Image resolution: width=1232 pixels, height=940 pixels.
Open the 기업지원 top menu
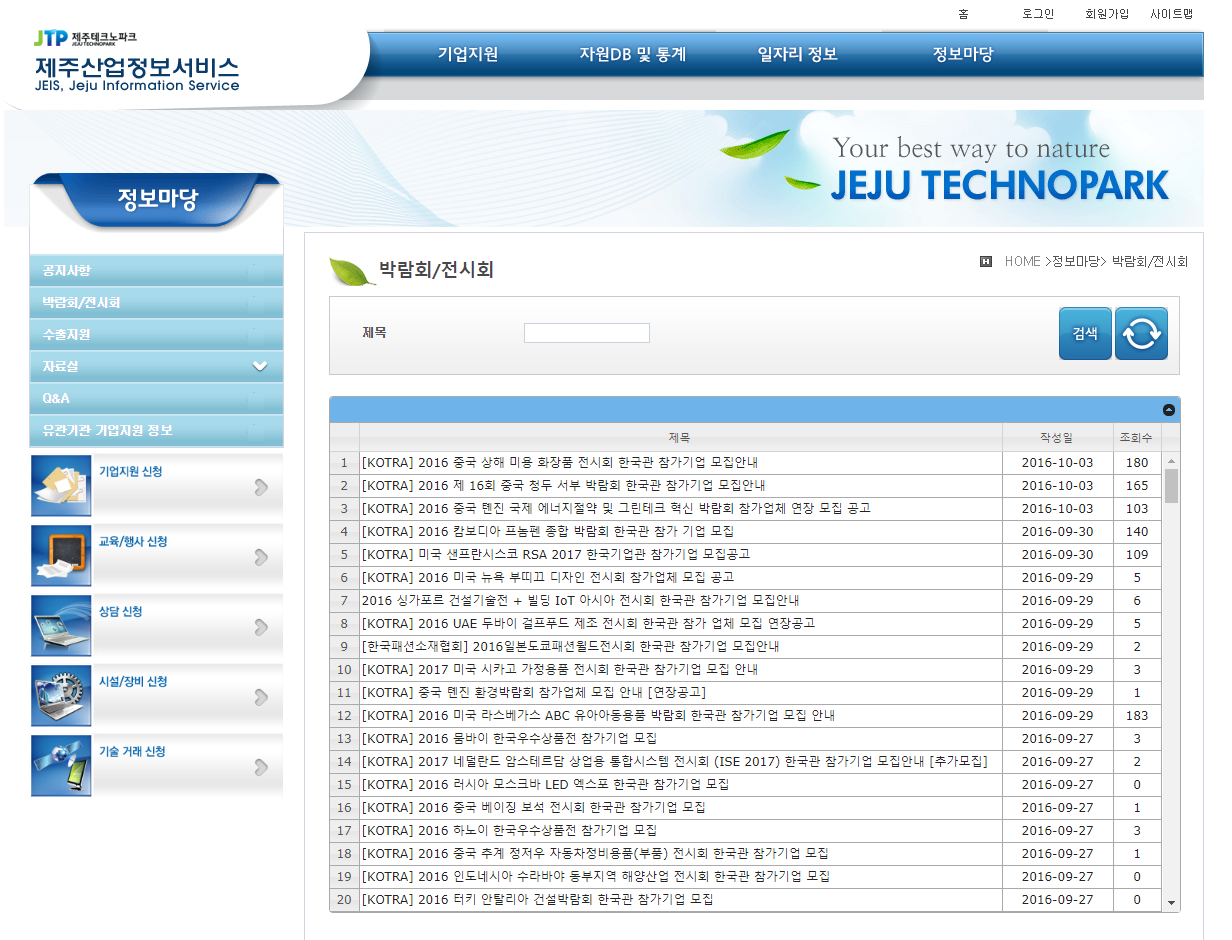pos(468,55)
